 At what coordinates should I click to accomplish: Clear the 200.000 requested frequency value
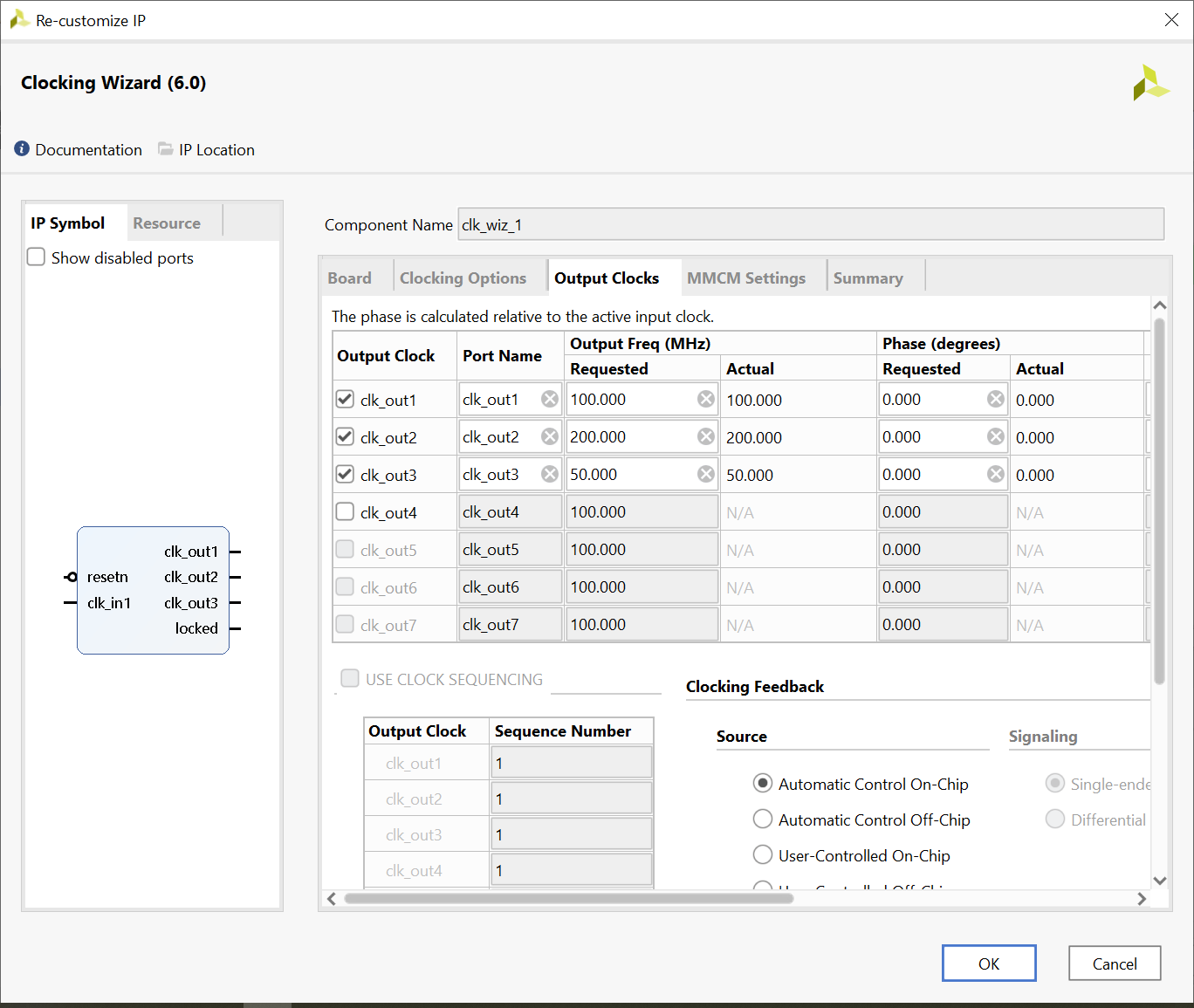tap(706, 436)
